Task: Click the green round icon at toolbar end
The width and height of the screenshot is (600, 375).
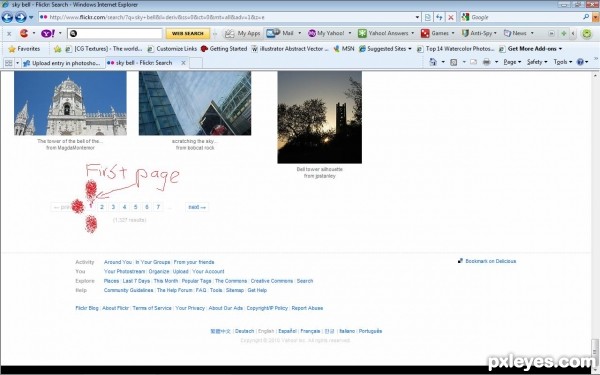Action: [587, 33]
